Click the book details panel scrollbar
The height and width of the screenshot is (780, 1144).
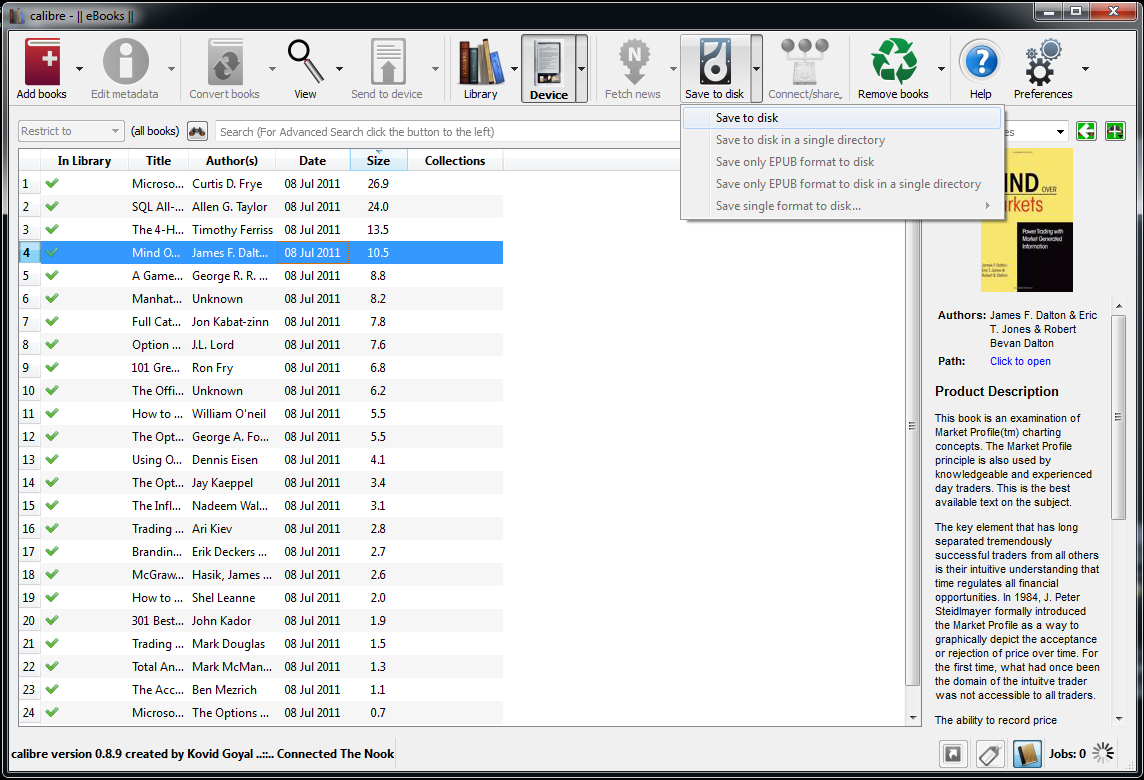pyautogui.click(x=1118, y=416)
